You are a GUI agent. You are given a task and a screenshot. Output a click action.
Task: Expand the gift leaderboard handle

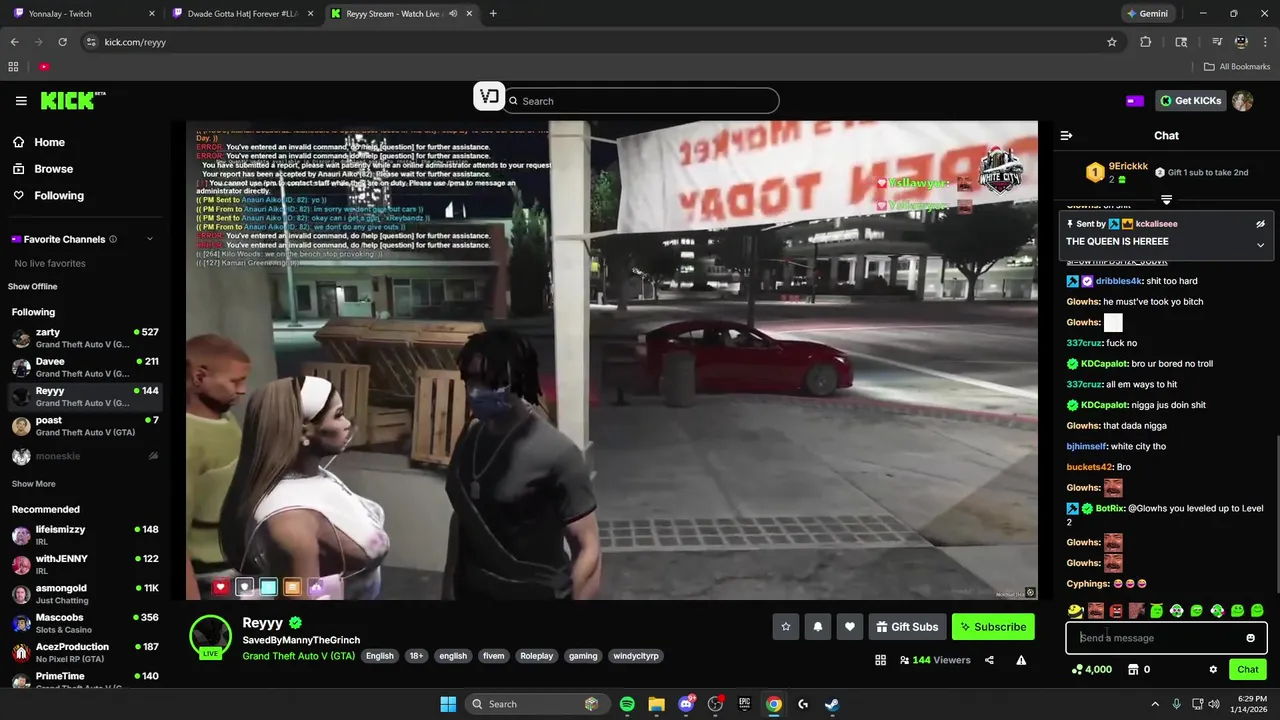pos(1166,200)
